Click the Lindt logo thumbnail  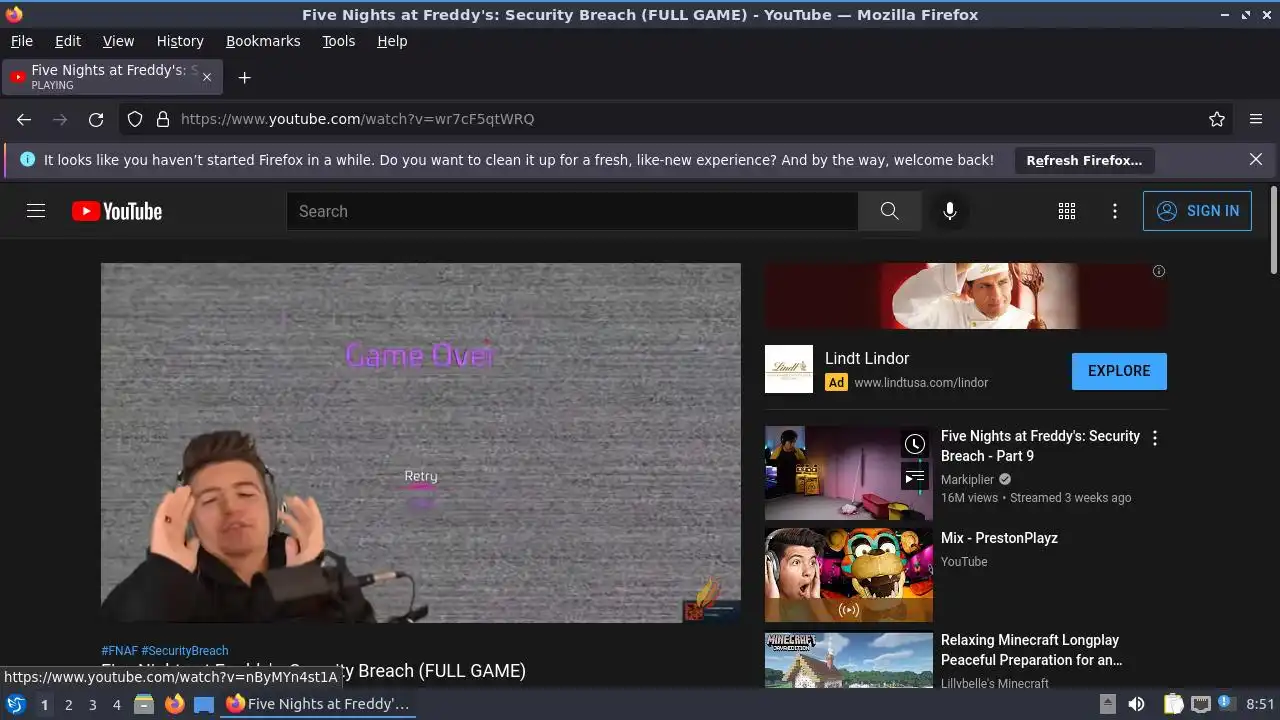(789, 369)
